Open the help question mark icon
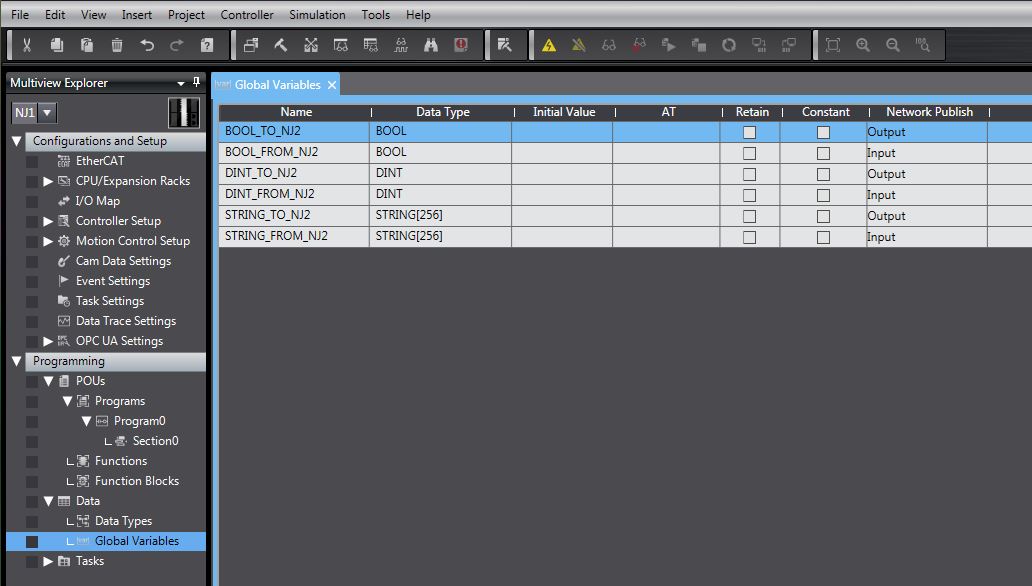1032x586 pixels. [x=207, y=45]
